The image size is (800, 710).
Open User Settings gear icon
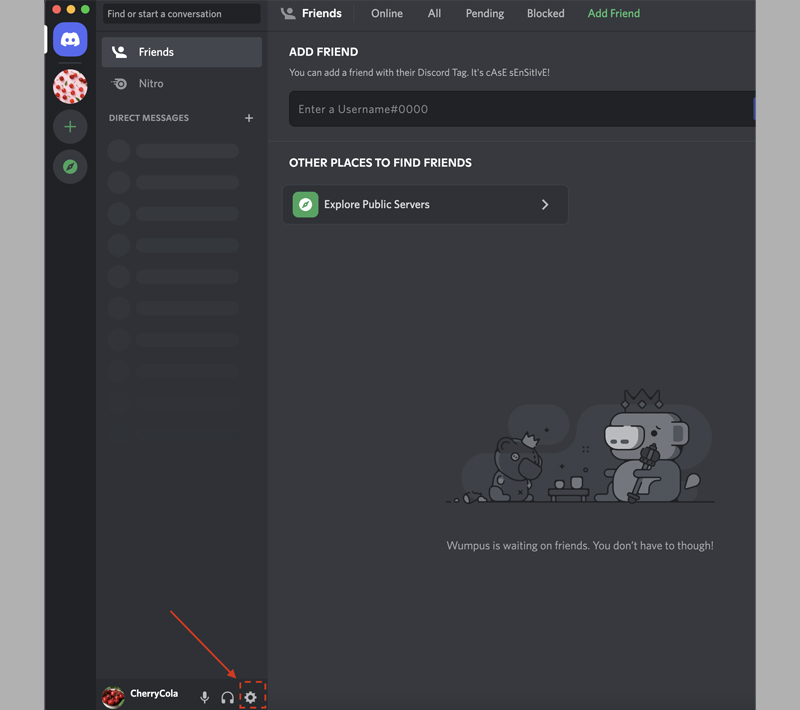tap(251, 697)
